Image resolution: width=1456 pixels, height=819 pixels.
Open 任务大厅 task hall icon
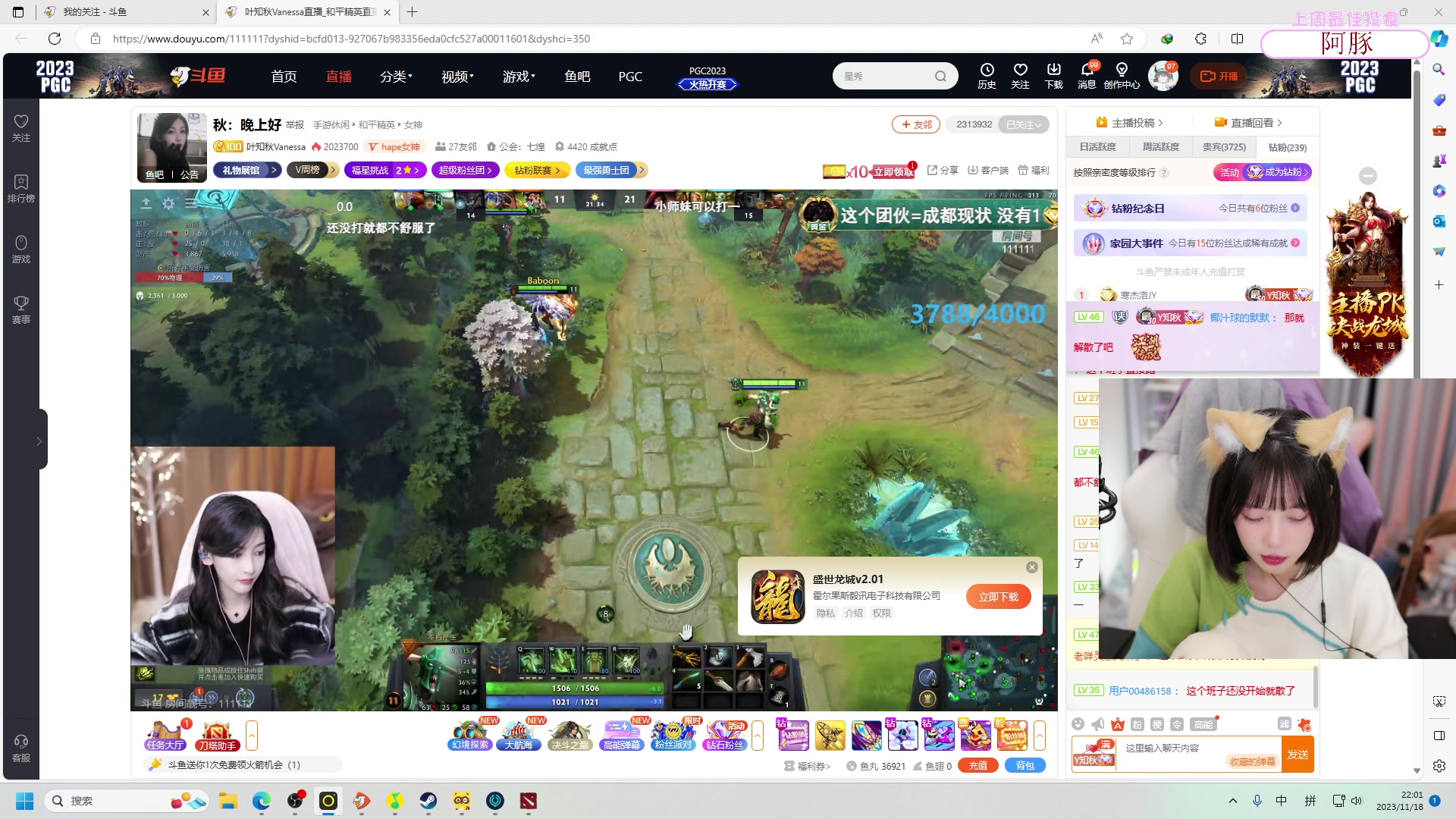[165, 736]
